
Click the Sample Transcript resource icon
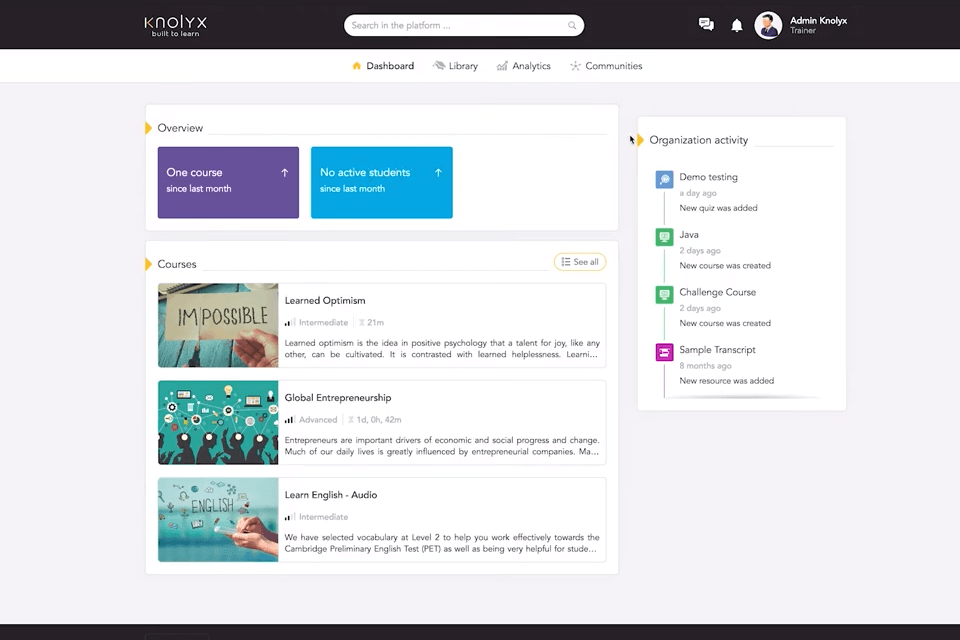(x=664, y=352)
